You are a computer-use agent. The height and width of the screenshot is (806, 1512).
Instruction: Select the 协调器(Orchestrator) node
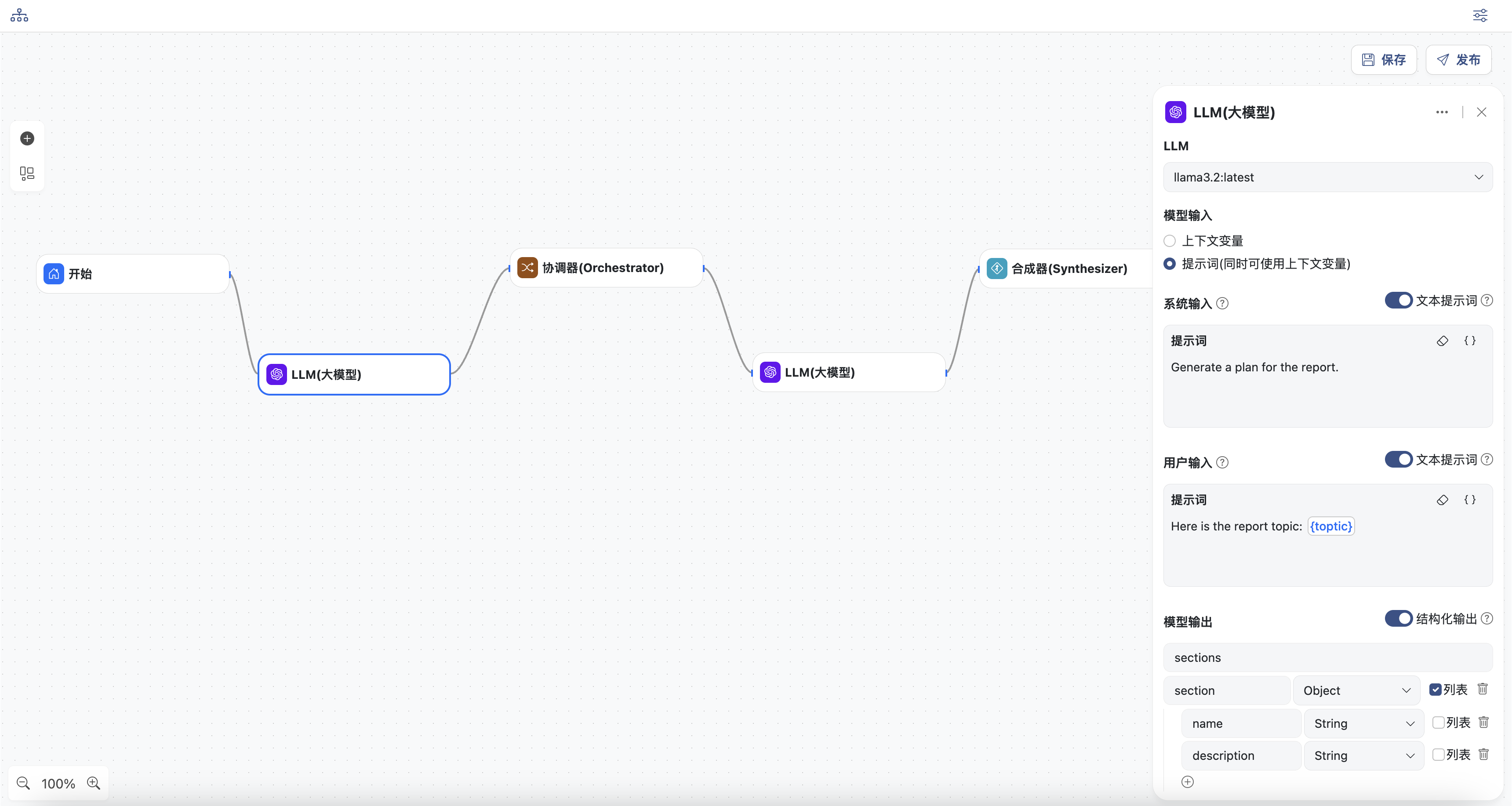(606, 268)
